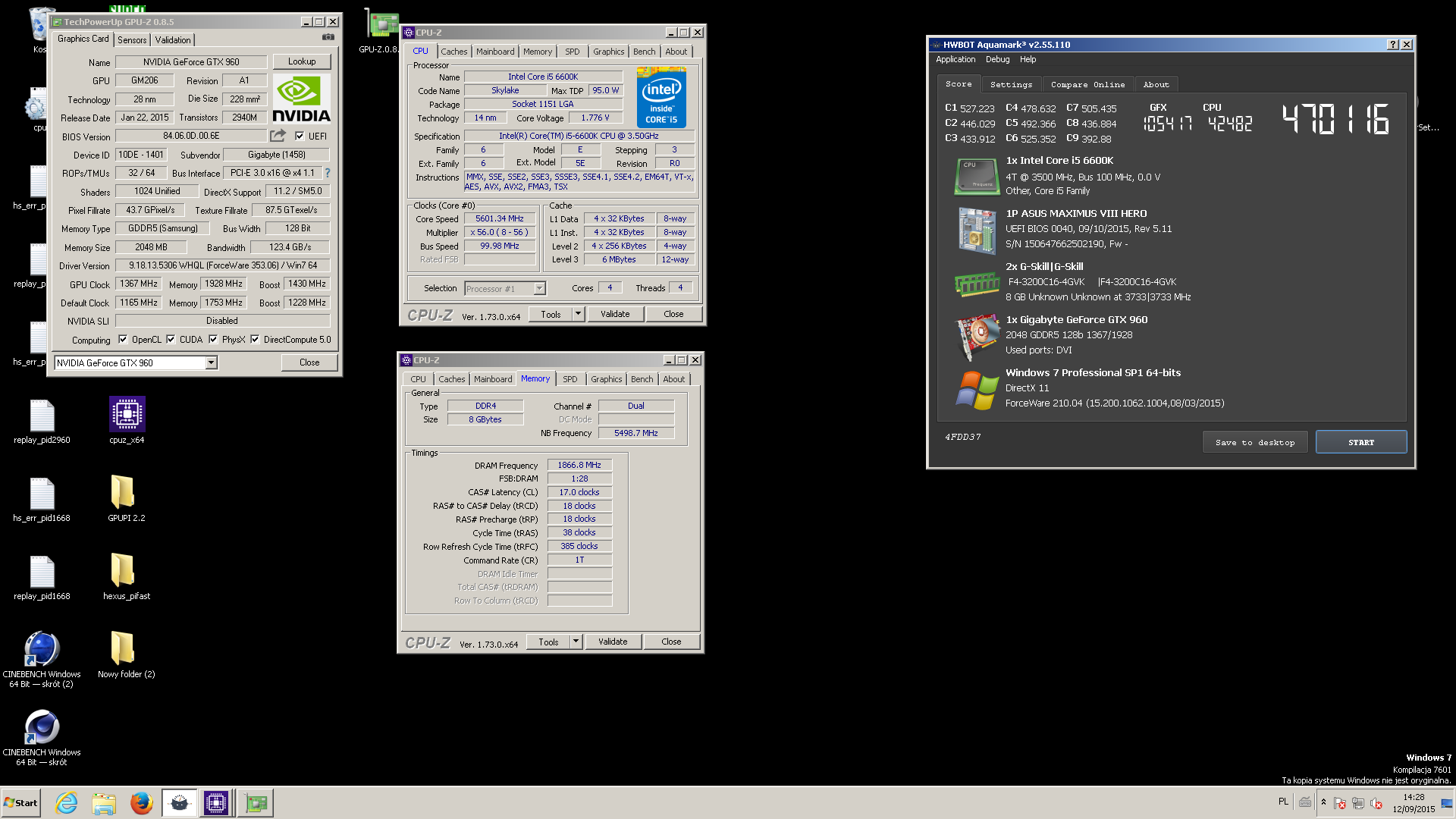Expand the Tools arrow in upper CPU-Z window
Image resolution: width=1456 pixels, height=819 pixels.
coord(578,314)
